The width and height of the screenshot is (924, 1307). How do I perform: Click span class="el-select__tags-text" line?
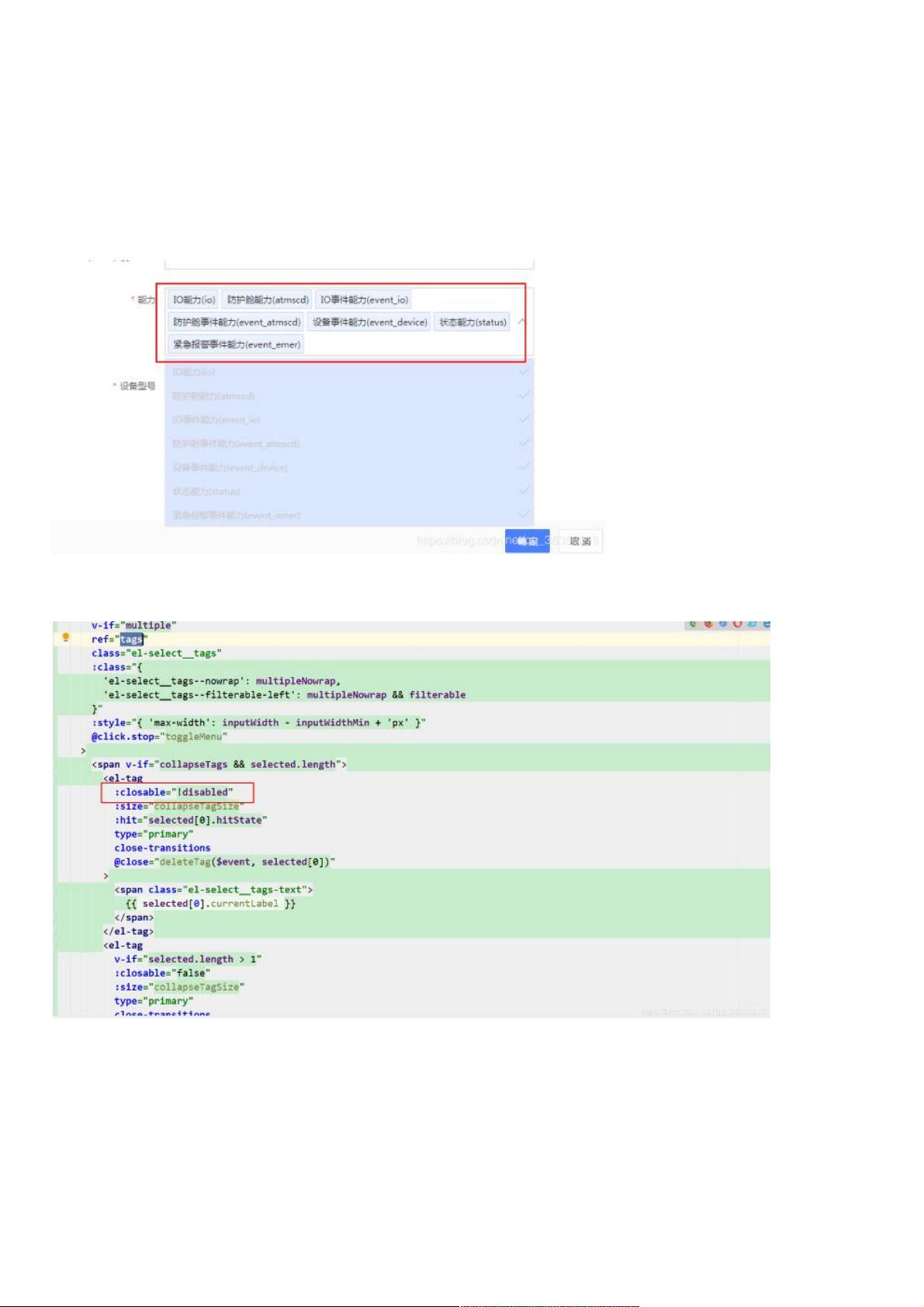tap(213, 890)
